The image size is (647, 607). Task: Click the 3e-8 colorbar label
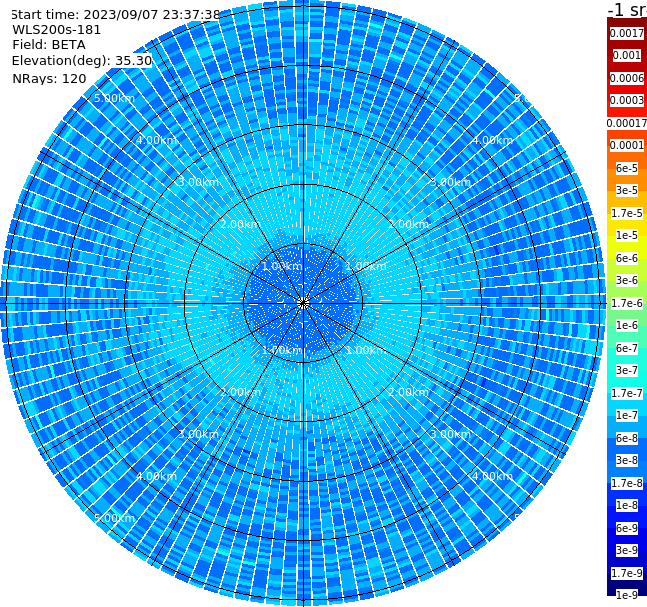pos(627,460)
